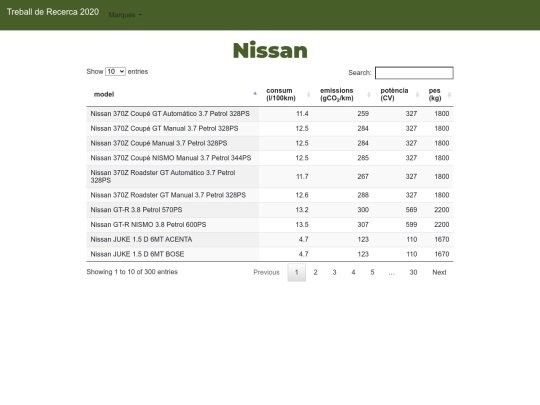Open the Marques dropdown menu

coord(125,15)
